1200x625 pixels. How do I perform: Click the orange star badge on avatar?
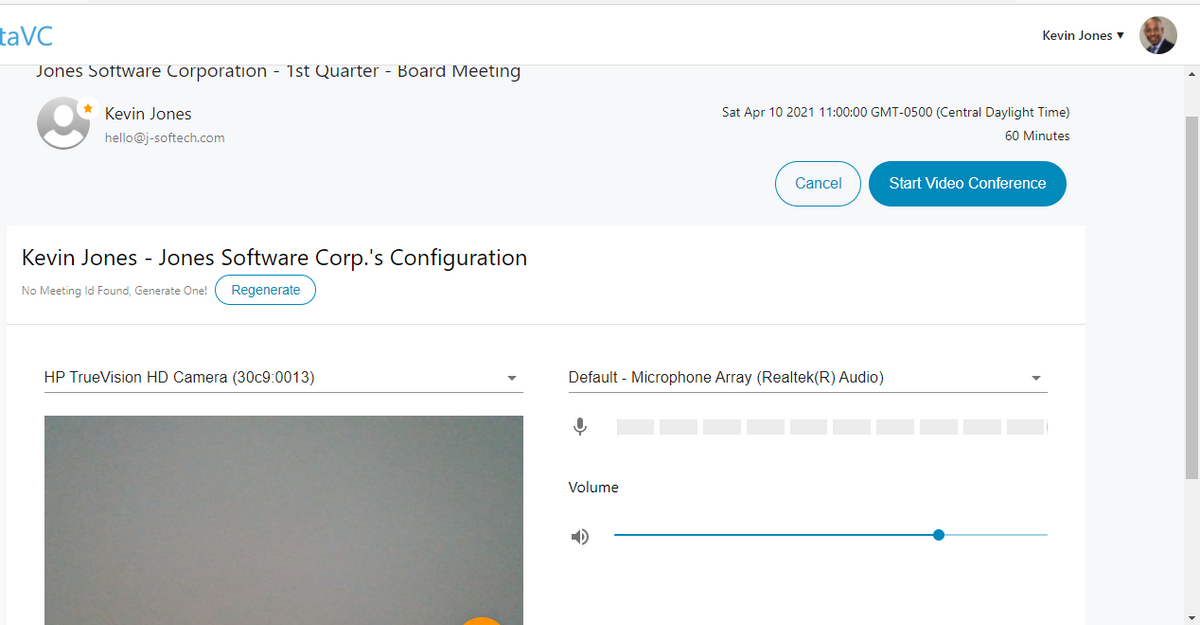(x=87, y=106)
